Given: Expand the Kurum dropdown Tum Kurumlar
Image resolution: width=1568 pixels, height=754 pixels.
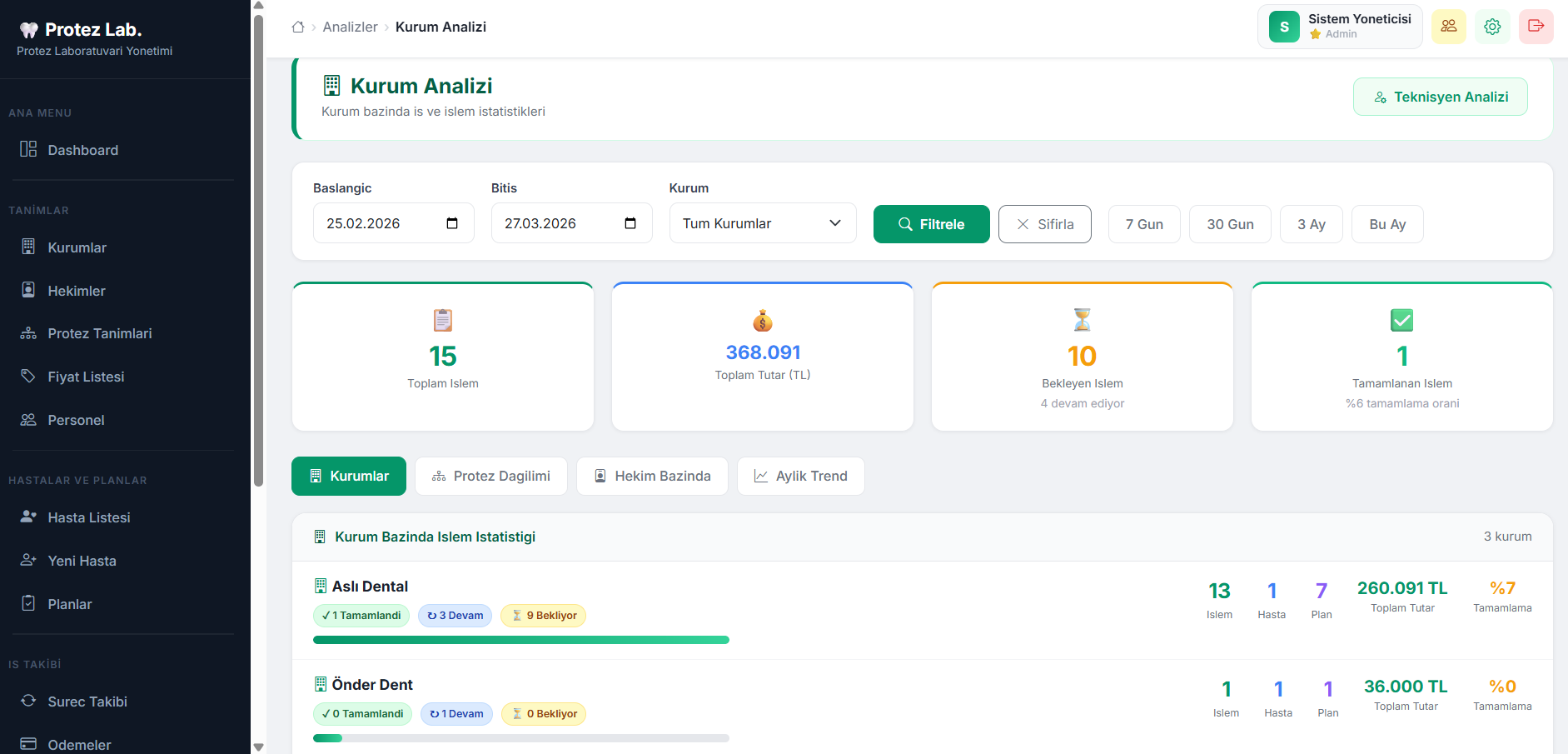Looking at the screenshot, I should pyautogui.click(x=763, y=223).
